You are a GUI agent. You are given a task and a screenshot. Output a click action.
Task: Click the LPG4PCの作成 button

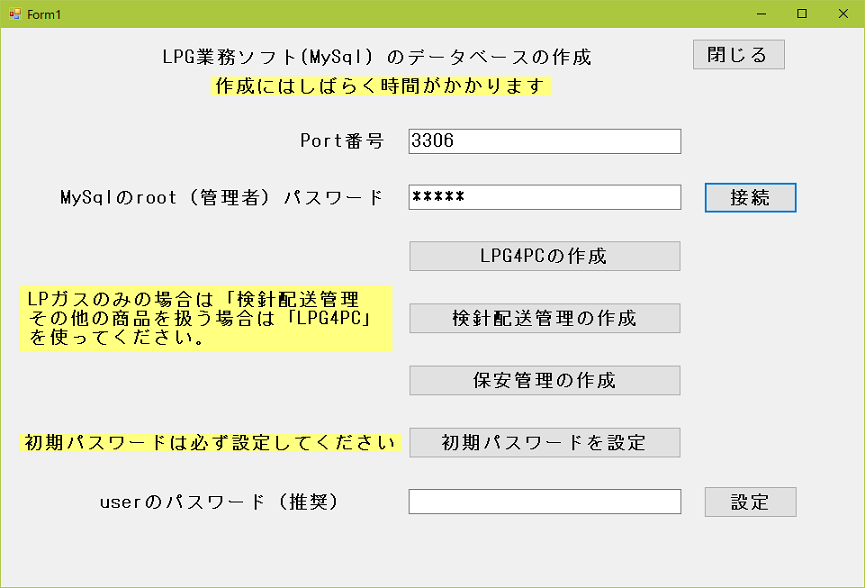click(x=544, y=256)
